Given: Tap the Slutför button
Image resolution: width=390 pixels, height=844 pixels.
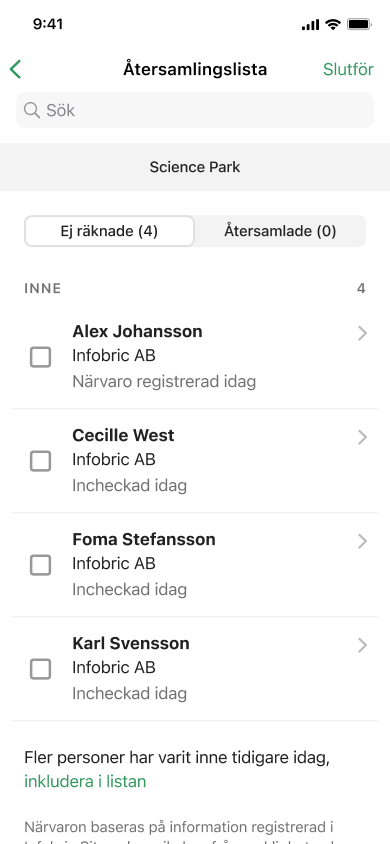Looking at the screenshot, I should pos(348,69).
